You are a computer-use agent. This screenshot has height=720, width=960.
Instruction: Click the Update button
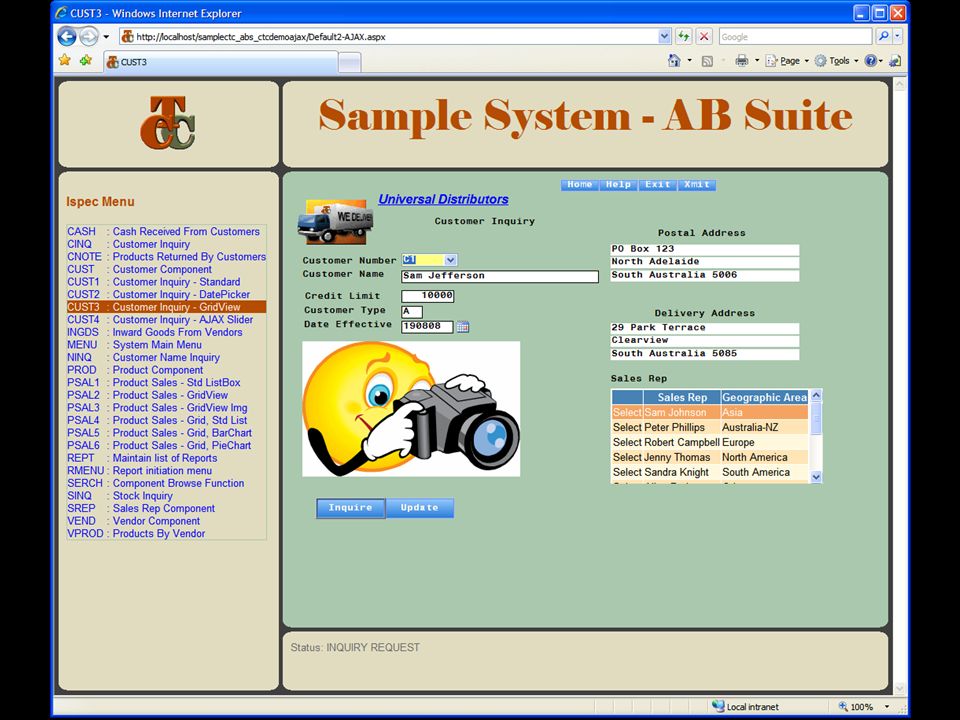419,508
